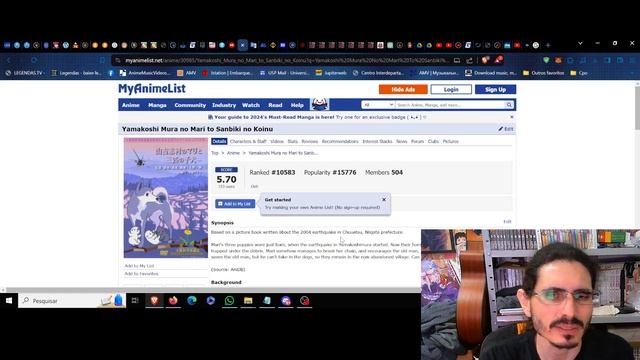
Task: Switch to the Stats tab
Action: (292, 141)
